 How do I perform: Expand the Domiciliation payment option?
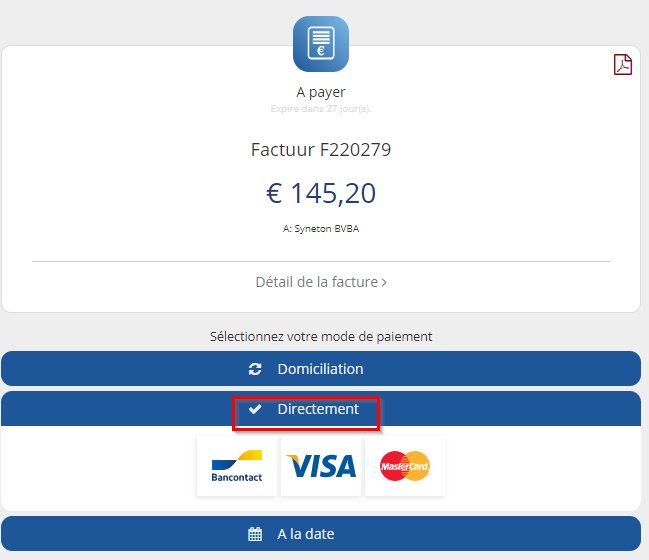[x=321, y=368]
